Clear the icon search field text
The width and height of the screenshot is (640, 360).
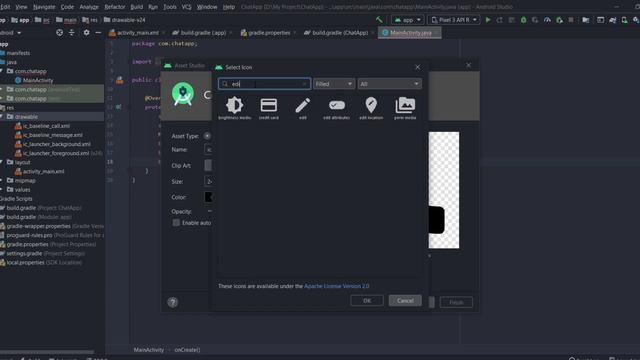tap(304, 84)
